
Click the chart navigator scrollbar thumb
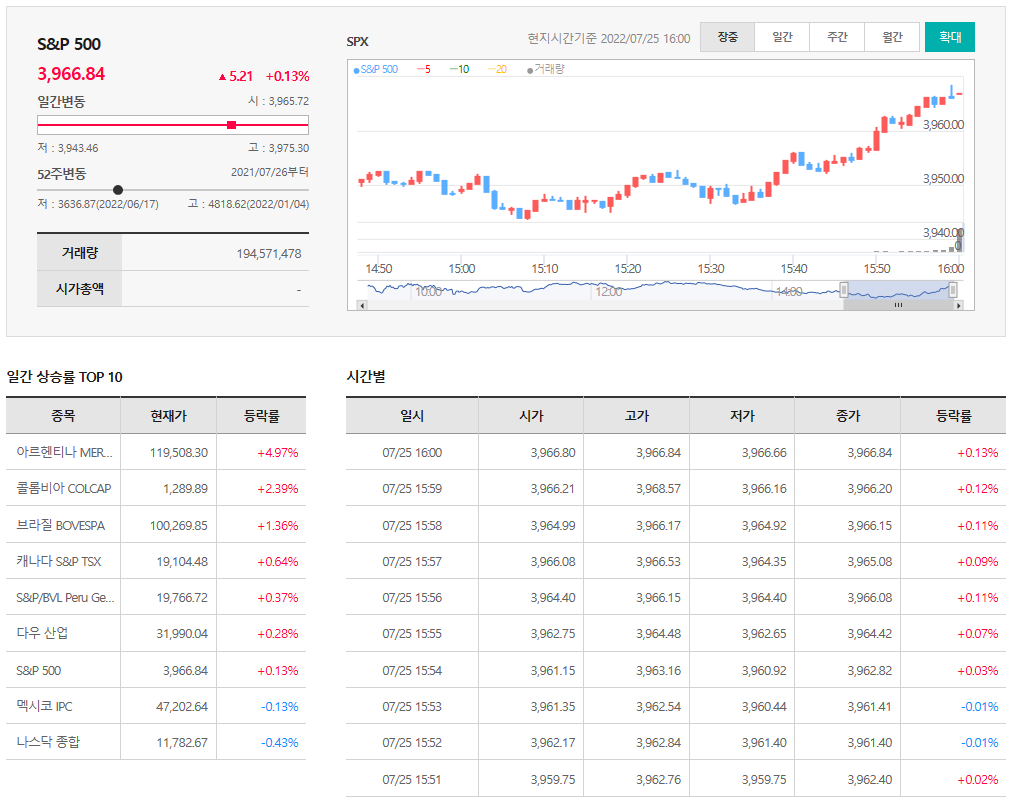898,305
